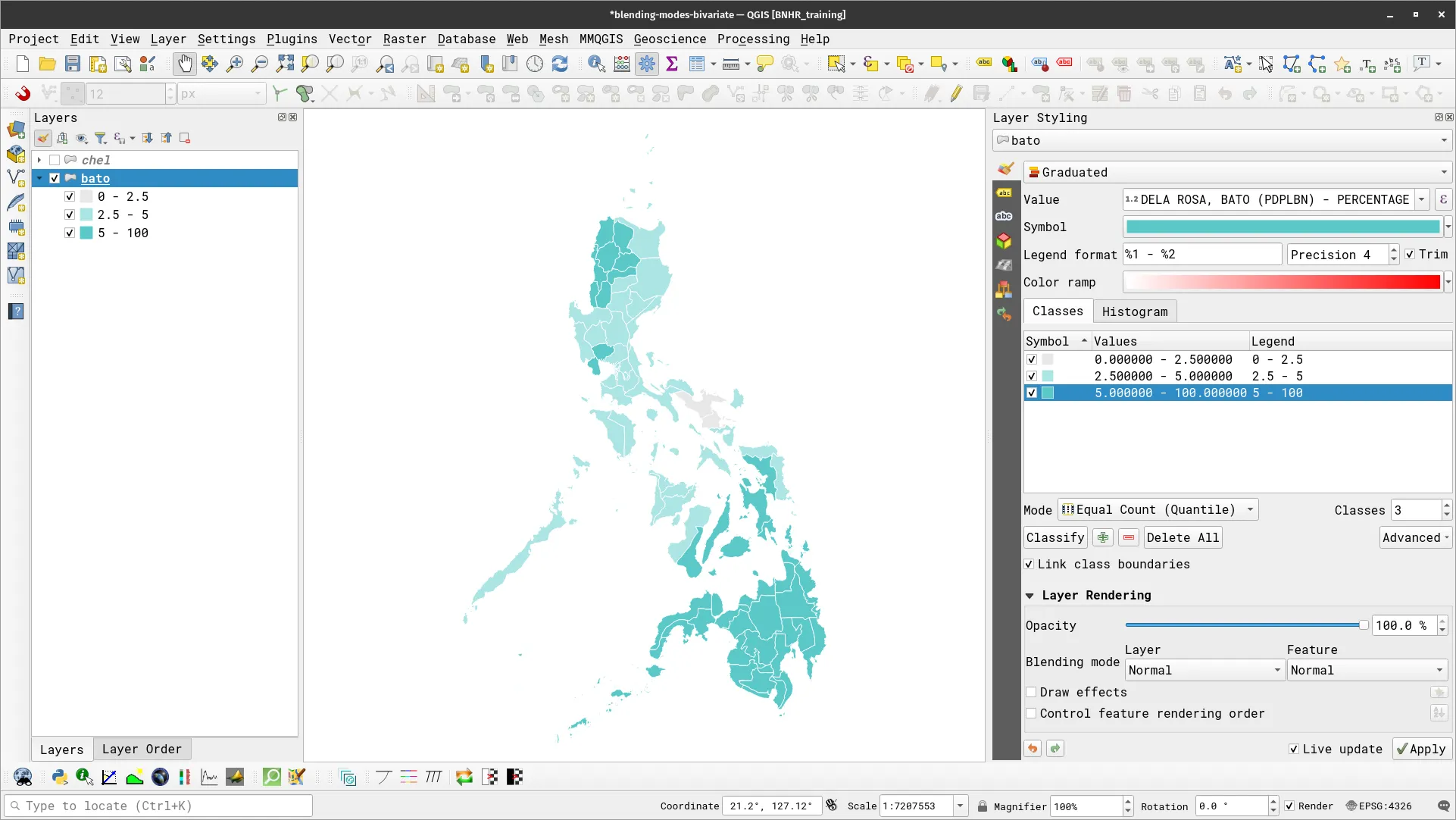Switch to the Histogram tab
The width and height of the screenshot is (1456, 820).
[x=1135, y=311]
